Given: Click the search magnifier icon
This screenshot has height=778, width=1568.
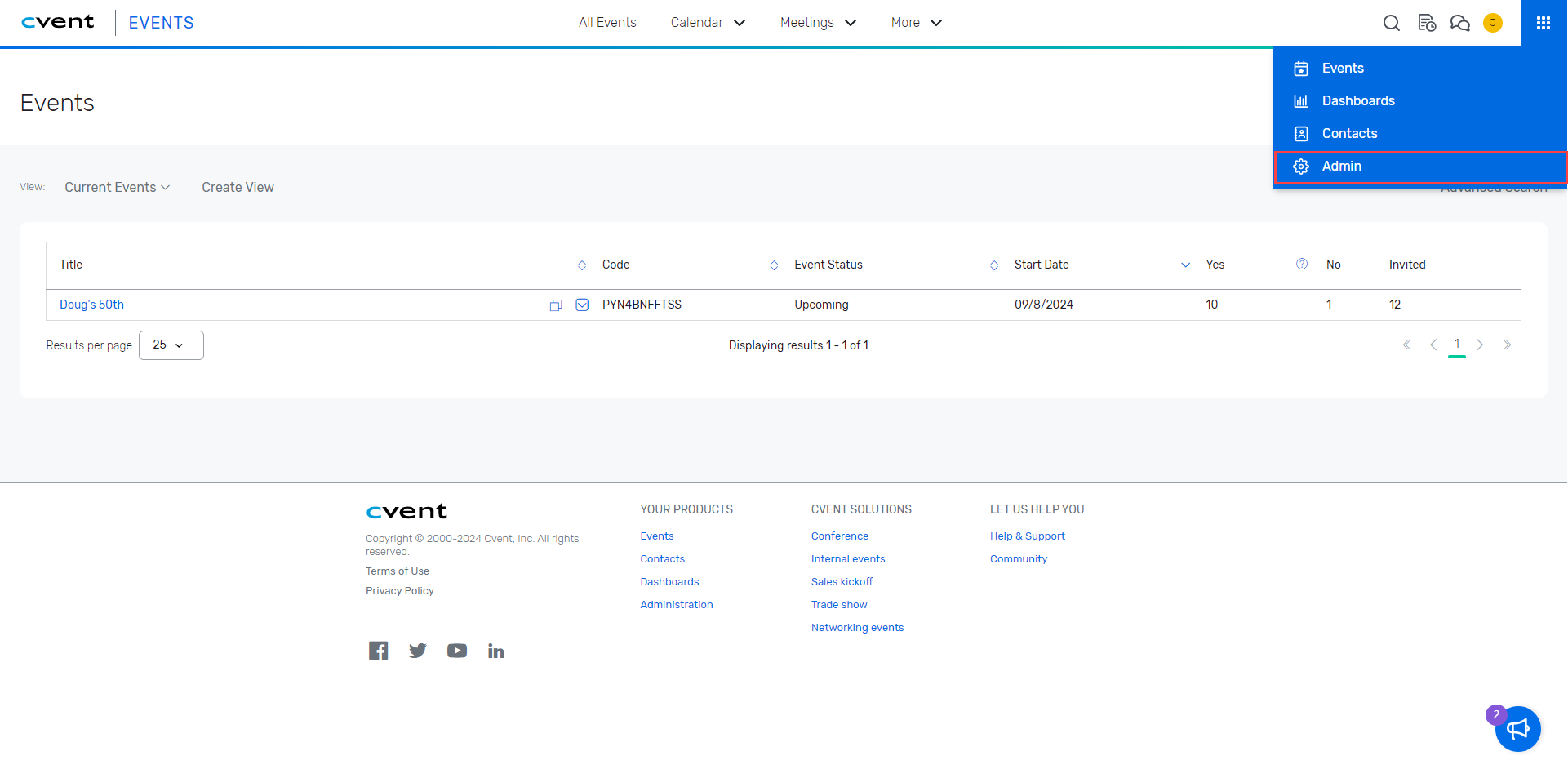Looking at the screenshot, I should click(x=1391, y=23).
